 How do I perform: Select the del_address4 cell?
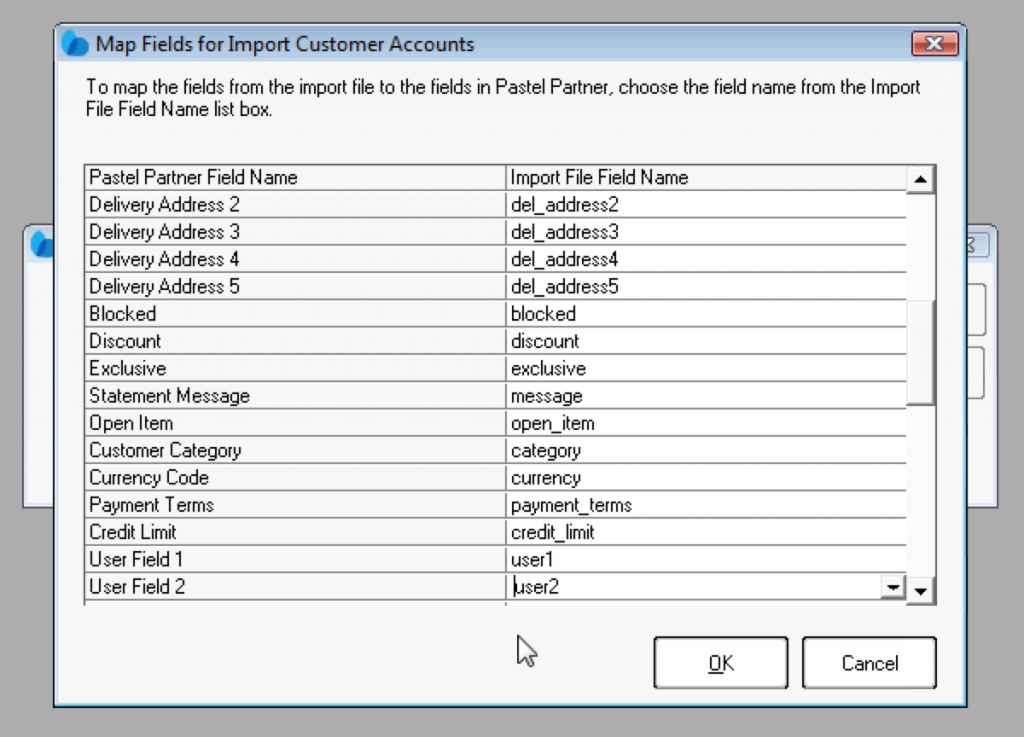pyautogui.click(x=706, y=259)
